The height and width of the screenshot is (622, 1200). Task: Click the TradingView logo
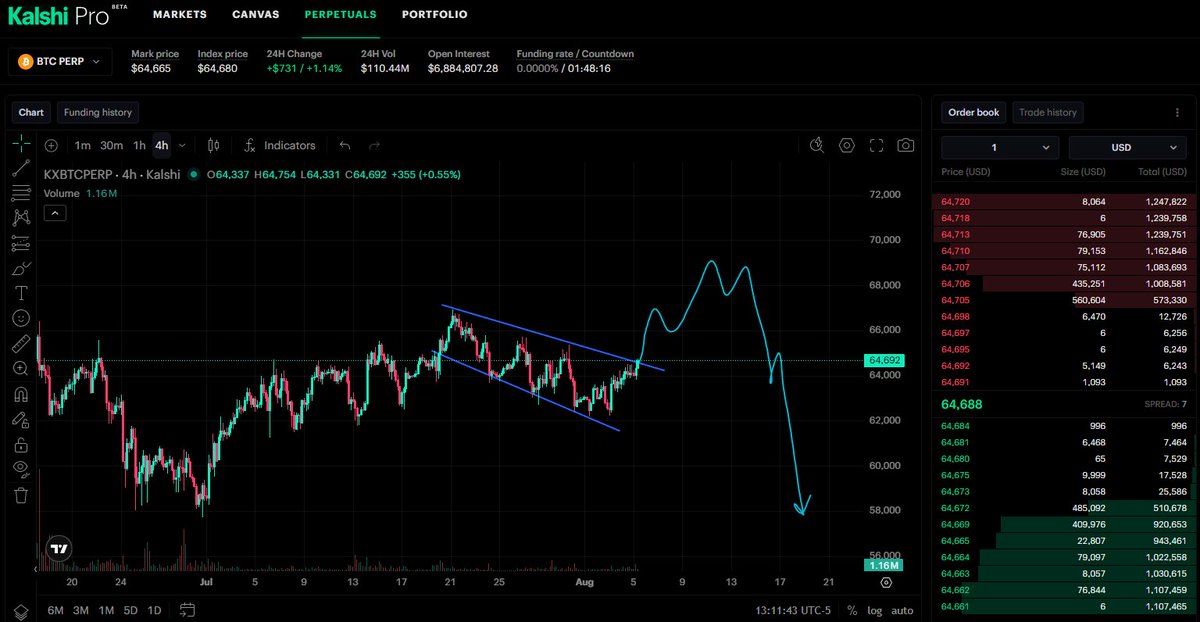pyautogui.click(x=59, y=548)
